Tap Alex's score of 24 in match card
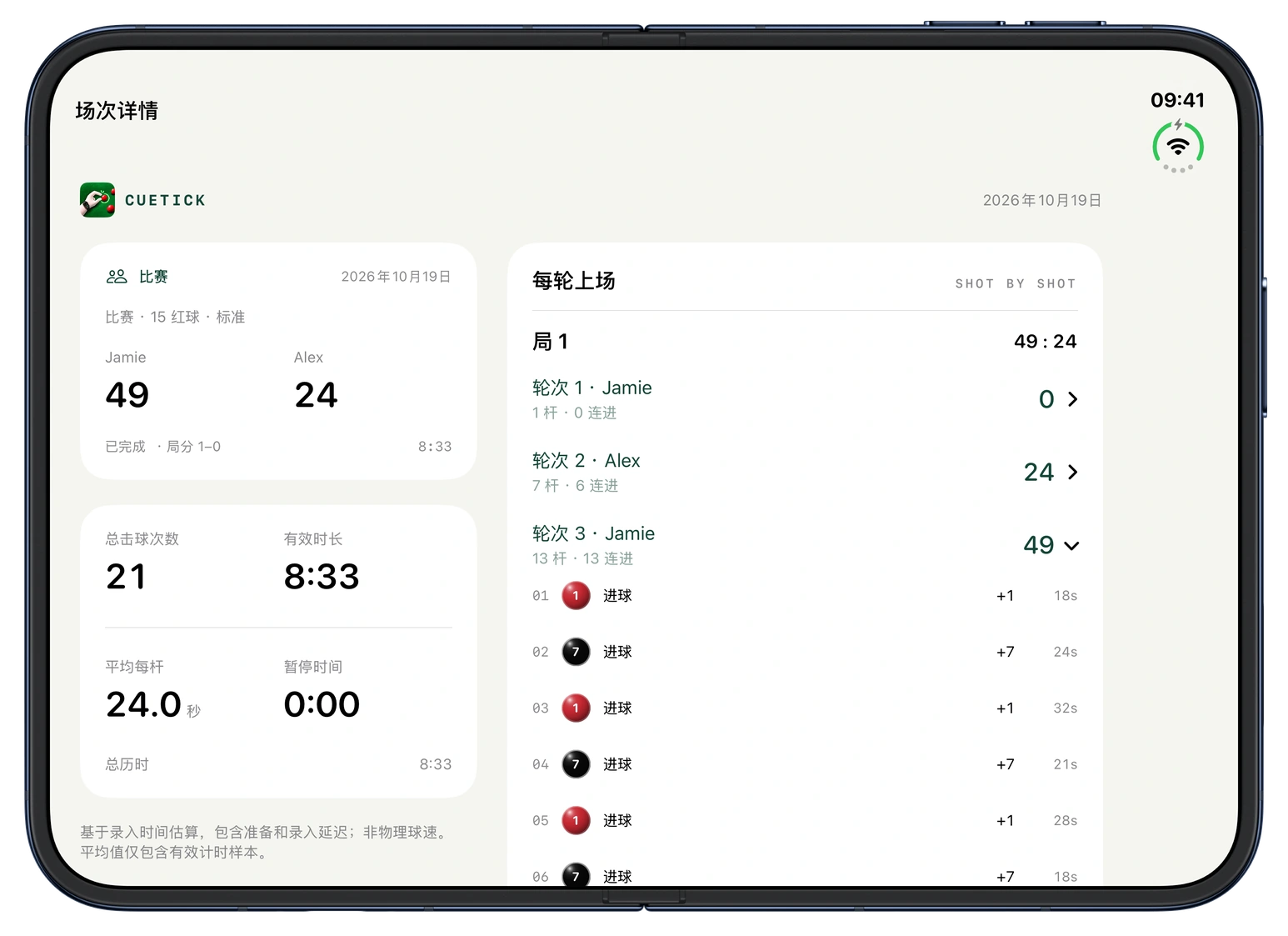1288x936 pixels. pyautogui.click(x=316, y=395)
